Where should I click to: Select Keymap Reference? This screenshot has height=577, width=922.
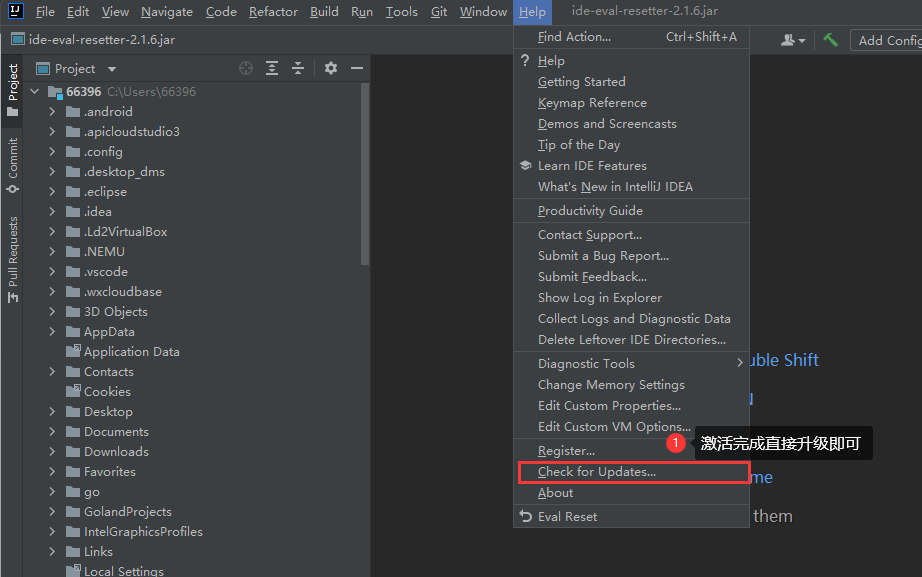[x=632, y=103]
